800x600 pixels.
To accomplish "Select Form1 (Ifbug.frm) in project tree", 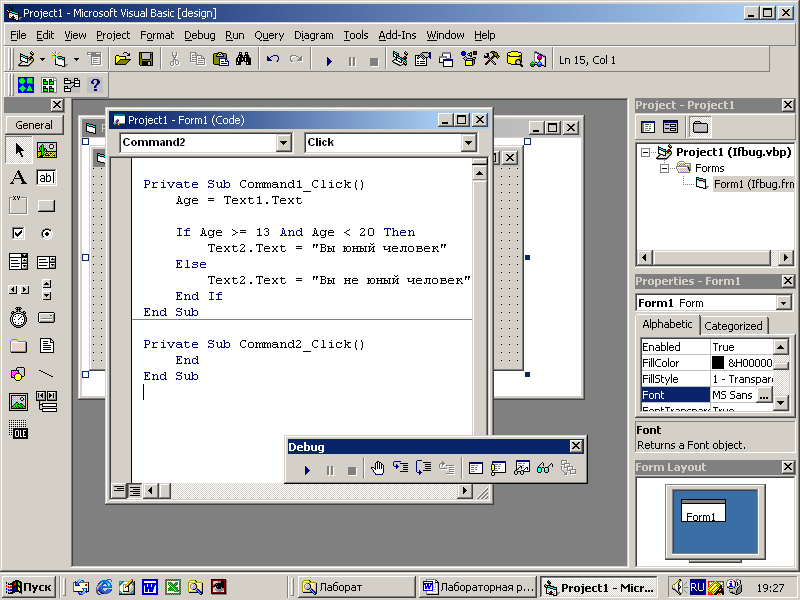I will [753, 184].
